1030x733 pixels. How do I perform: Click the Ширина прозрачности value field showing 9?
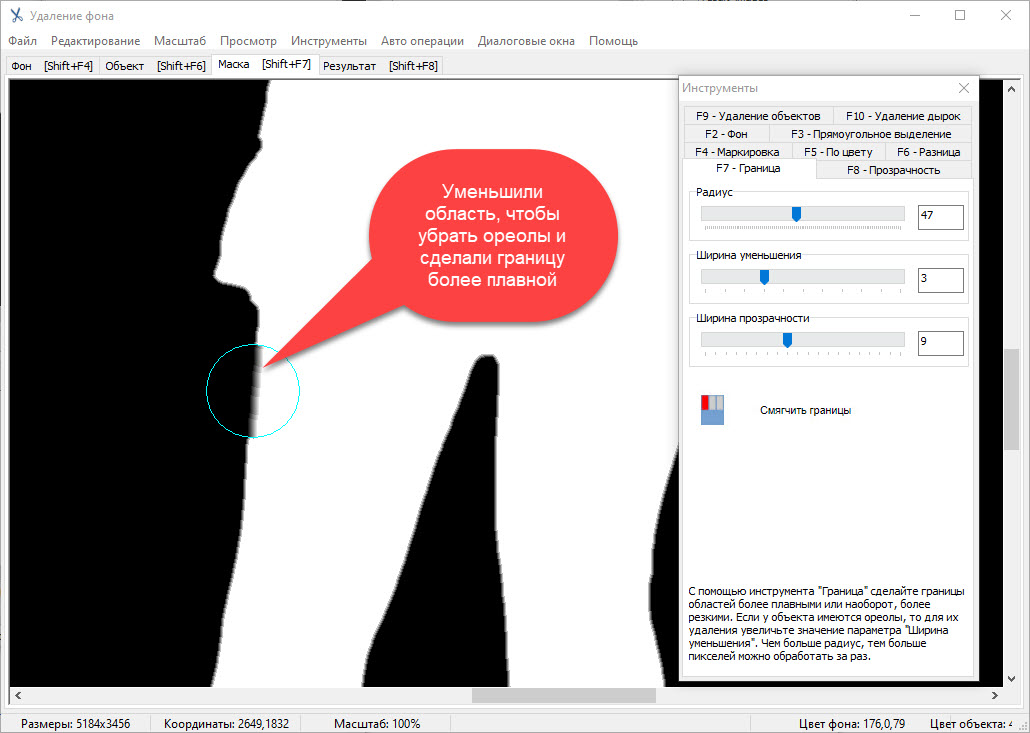pyautogui.click(x=940, y=343)
